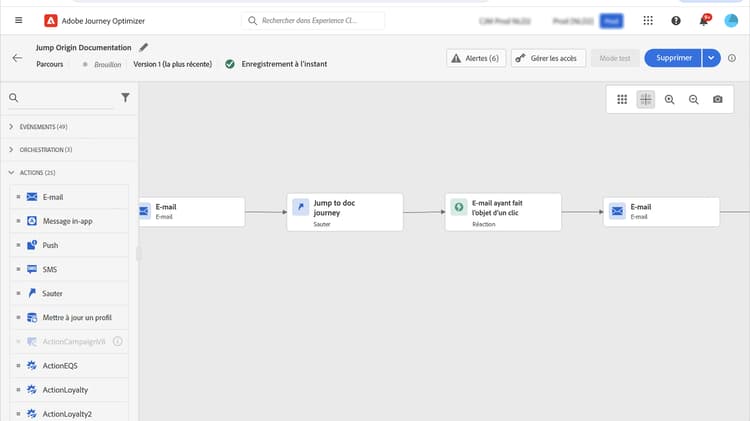Click the canvas zoom in magnifier
This screenshot has width=750, height=421.
coord(669,99)
